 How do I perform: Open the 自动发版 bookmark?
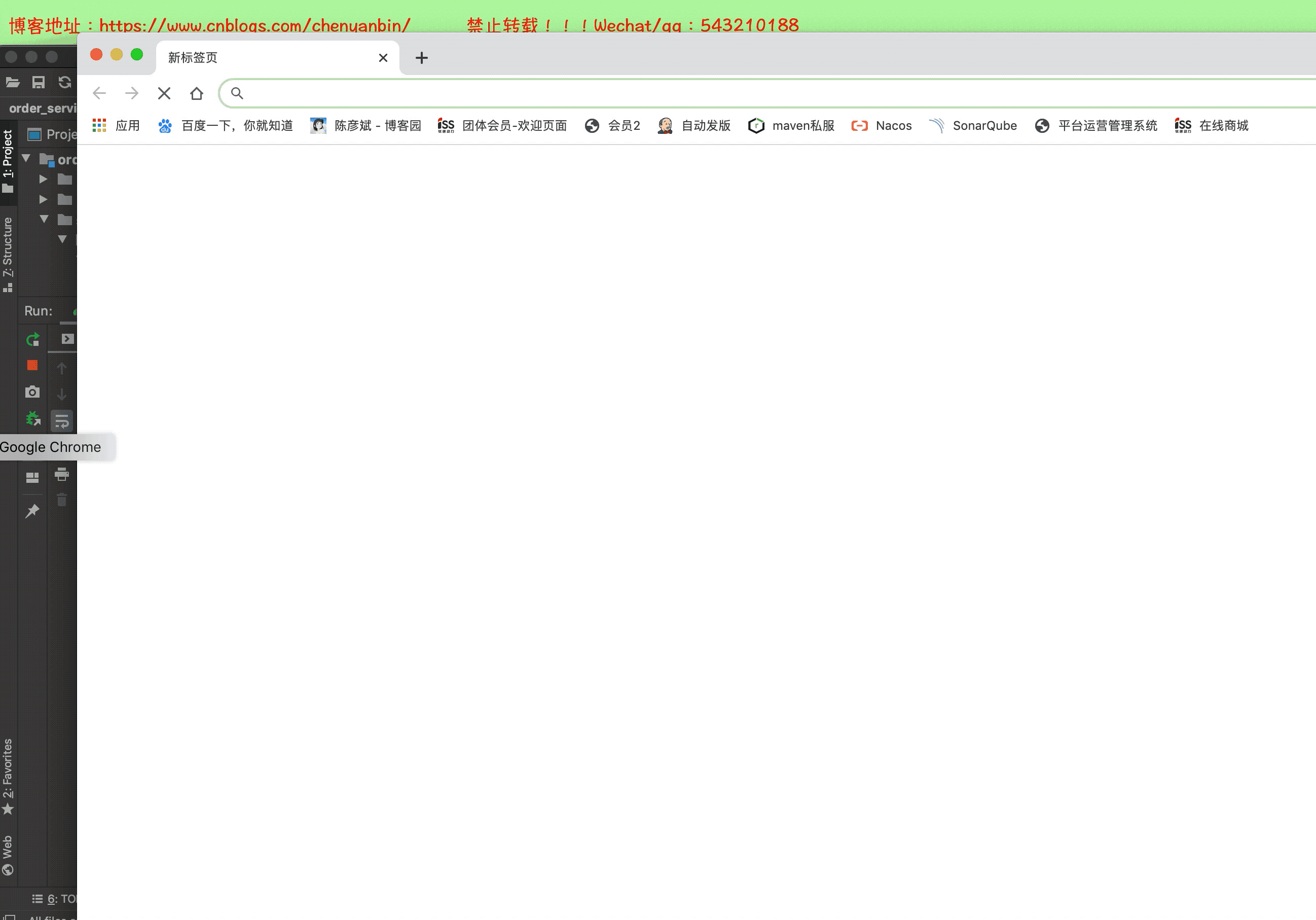[x=694, y=126]
